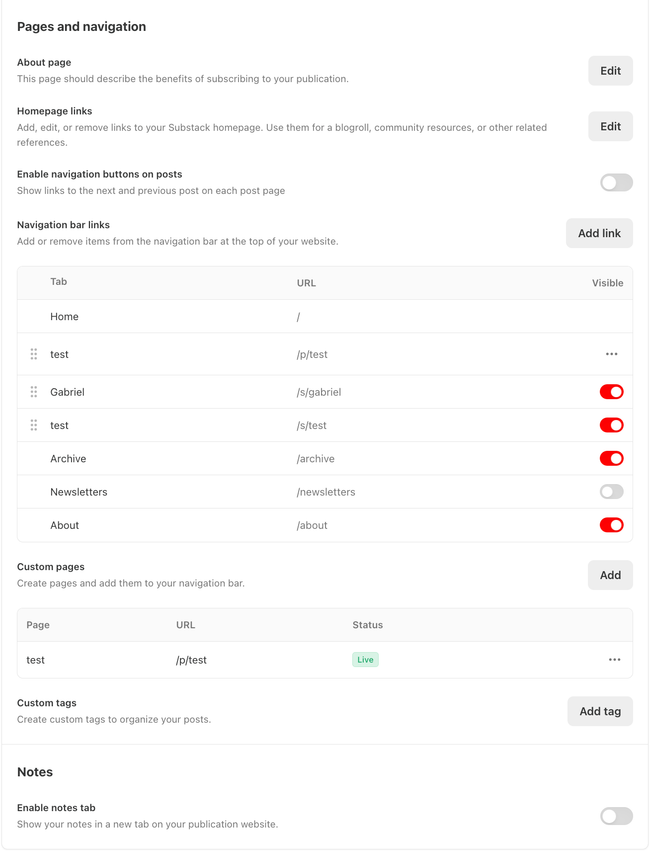
Task: Click the /p/test URL in Custom pages
Action: (x=191, y=660)
